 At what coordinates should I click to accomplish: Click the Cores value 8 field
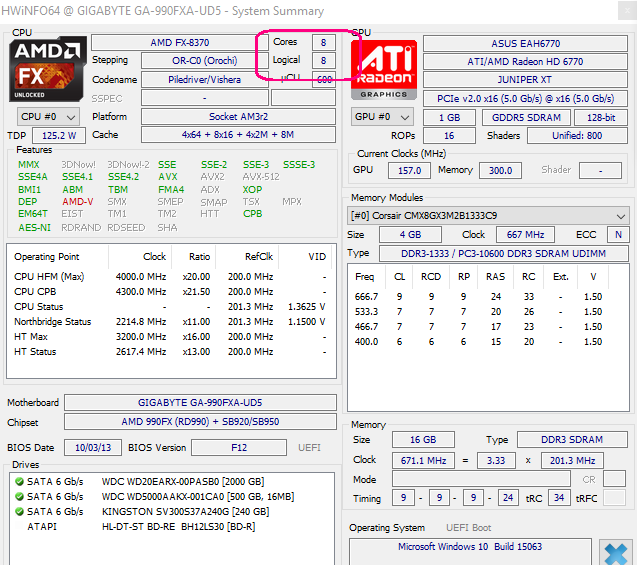(x=324, y=43)
